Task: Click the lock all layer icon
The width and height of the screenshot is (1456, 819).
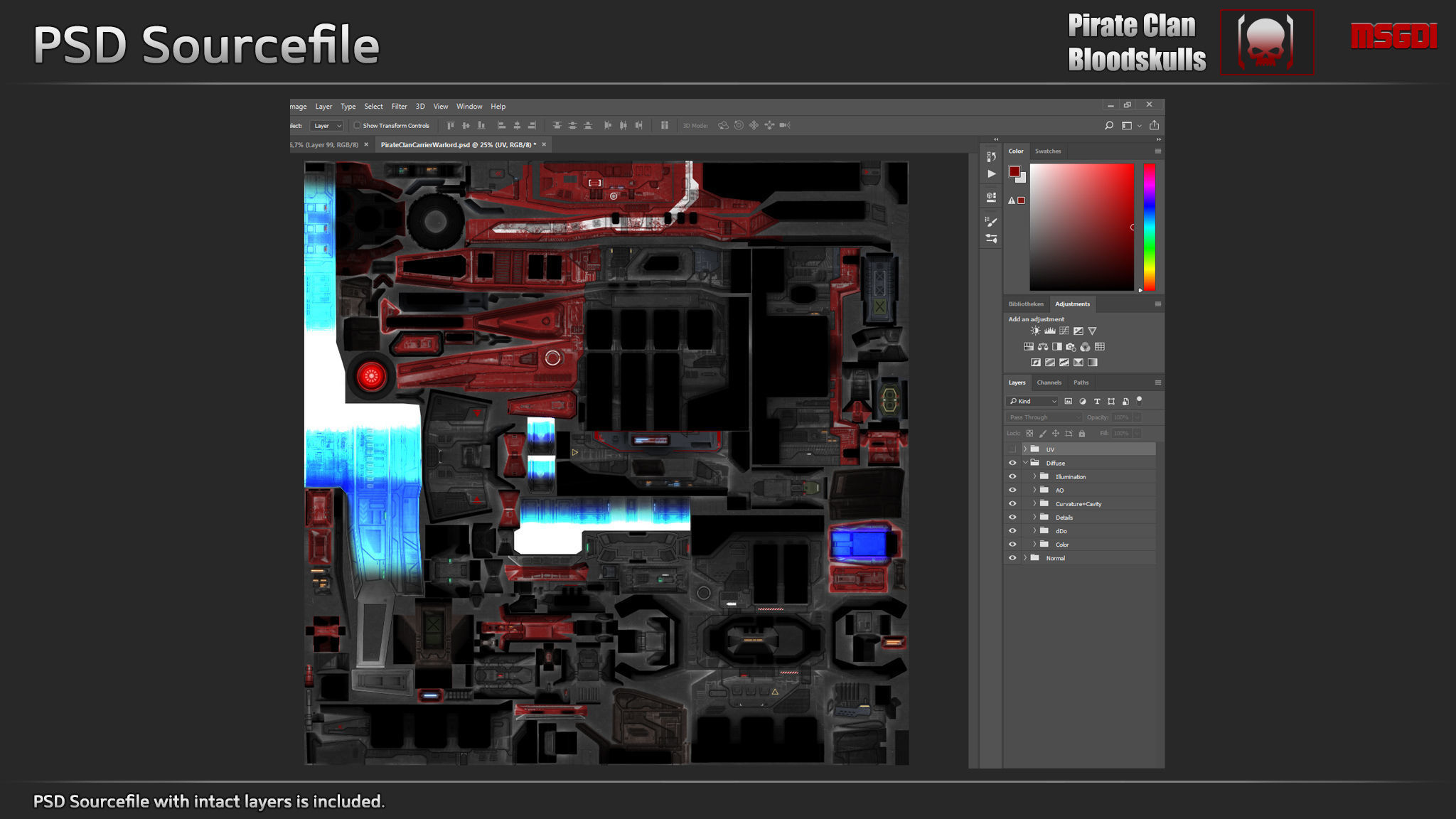Action: [x=1081, y=433]
